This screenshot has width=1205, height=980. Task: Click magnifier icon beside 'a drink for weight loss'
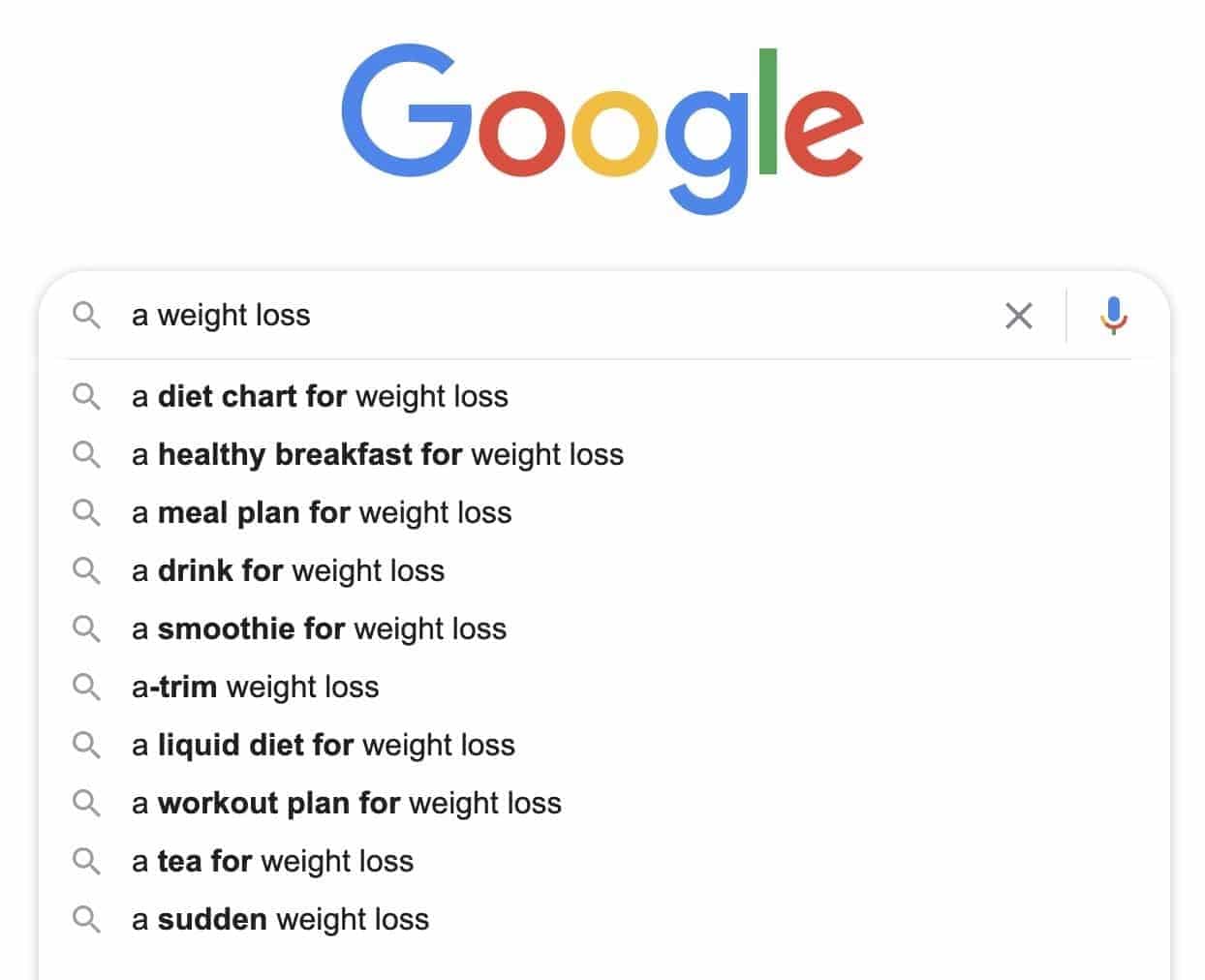pos(86,571)
